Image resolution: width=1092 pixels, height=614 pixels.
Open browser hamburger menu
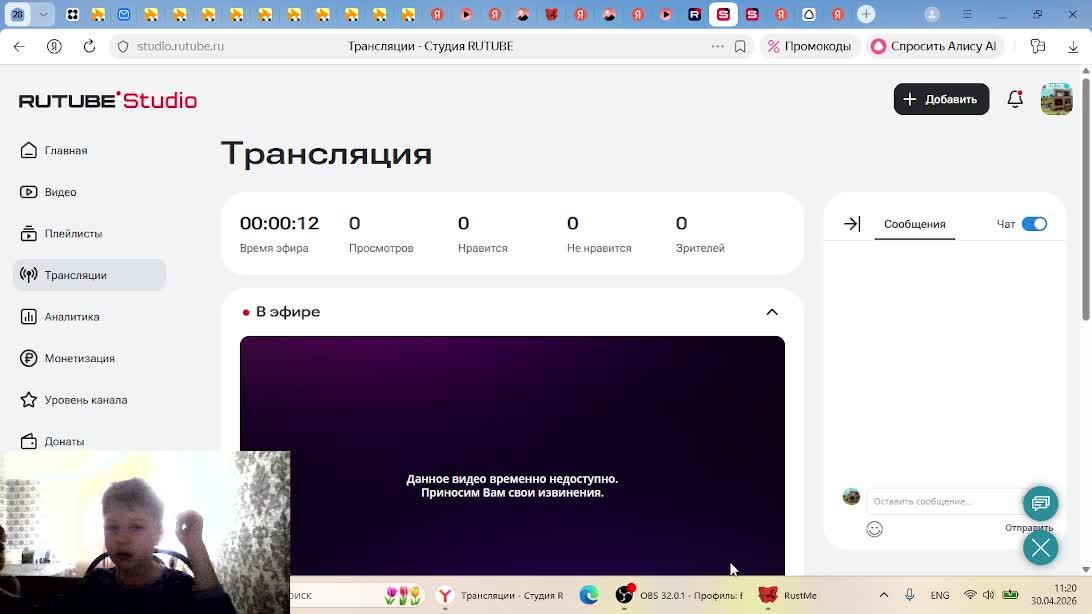pyautogui.click(x=967, y=14)
